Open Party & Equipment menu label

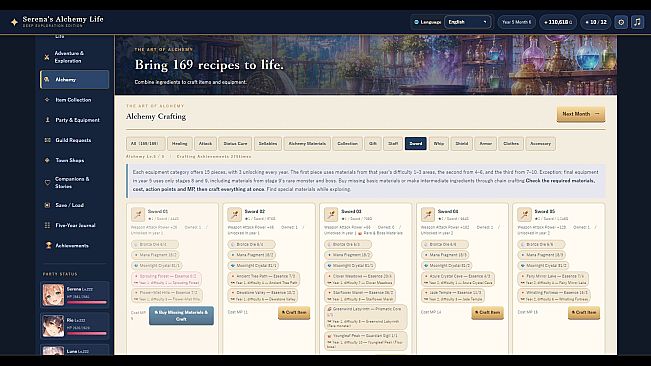coord(78,120)
